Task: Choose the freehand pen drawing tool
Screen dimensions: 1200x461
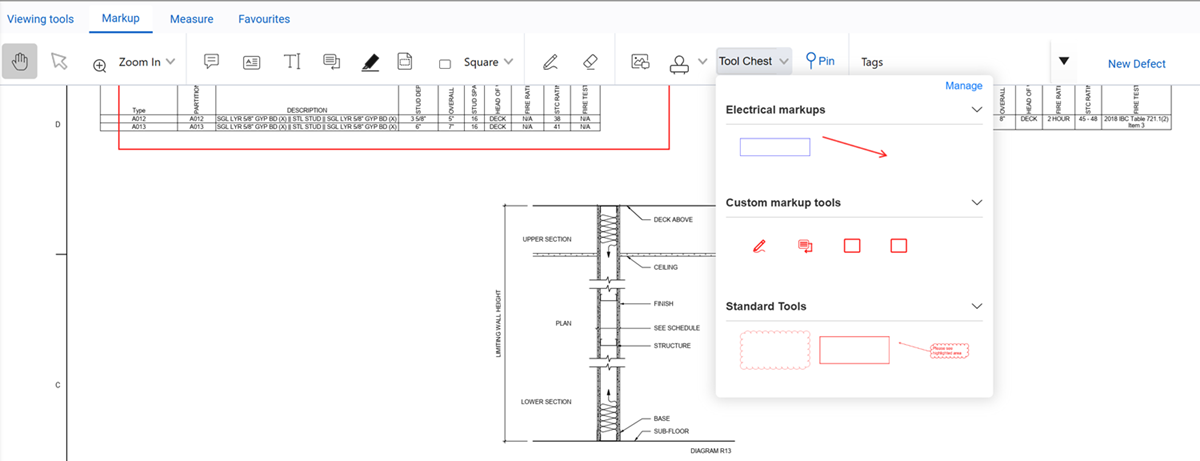Action: click(x=549, y=62)
